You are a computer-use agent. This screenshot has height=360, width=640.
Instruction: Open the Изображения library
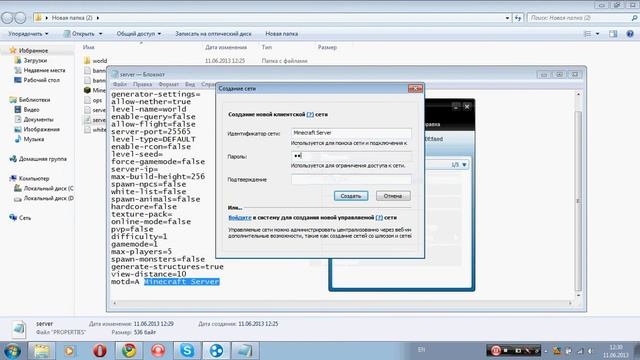coord(42,129)
